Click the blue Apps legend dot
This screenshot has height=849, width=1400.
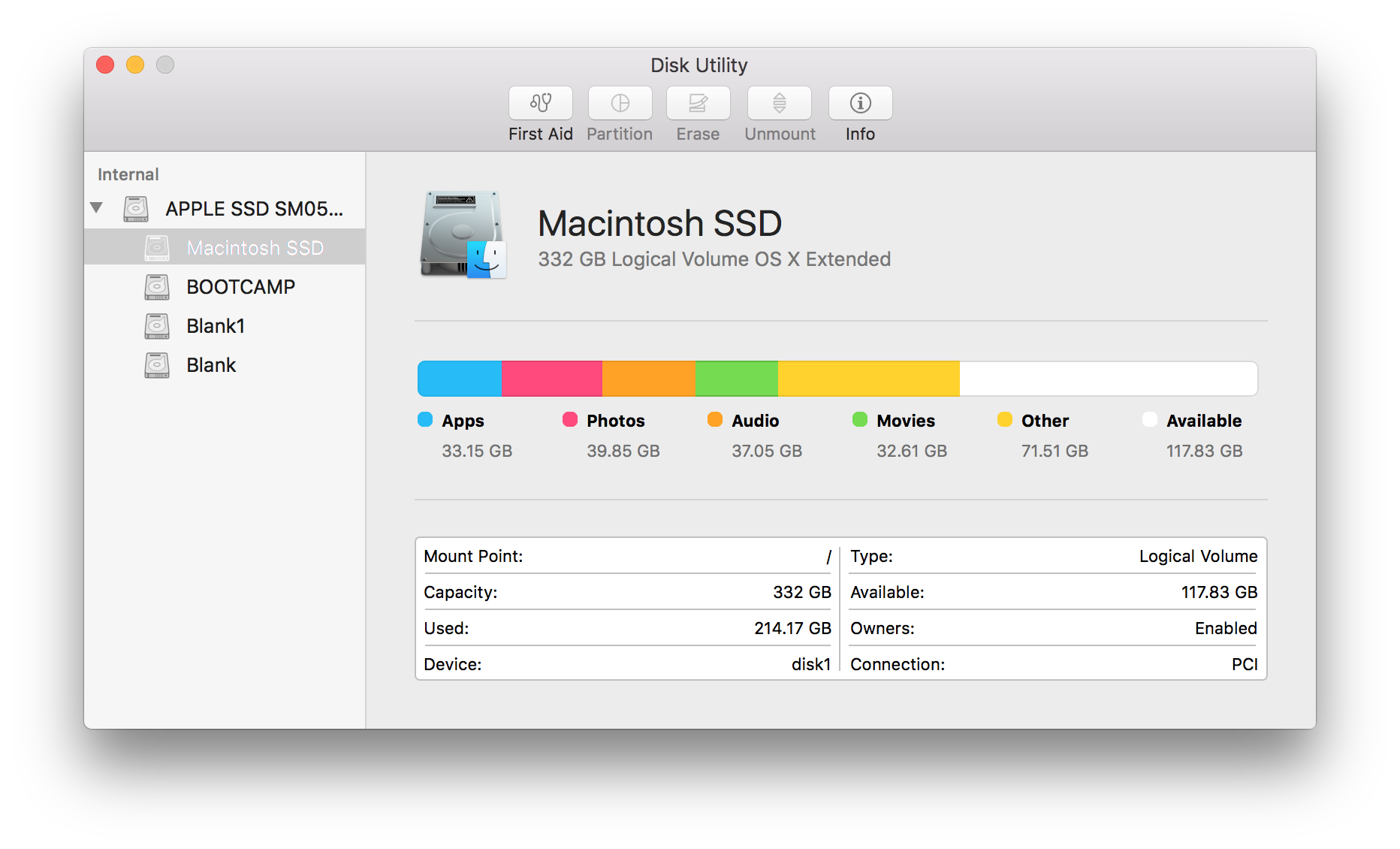pos(425,419)
